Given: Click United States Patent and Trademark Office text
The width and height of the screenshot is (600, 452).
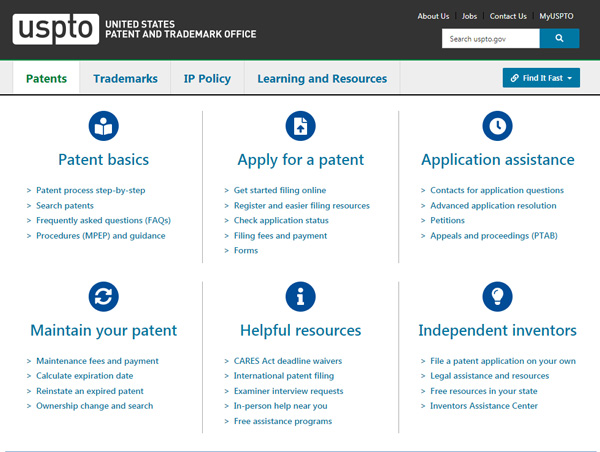Looking at the screenshot, I should [181, 29].
